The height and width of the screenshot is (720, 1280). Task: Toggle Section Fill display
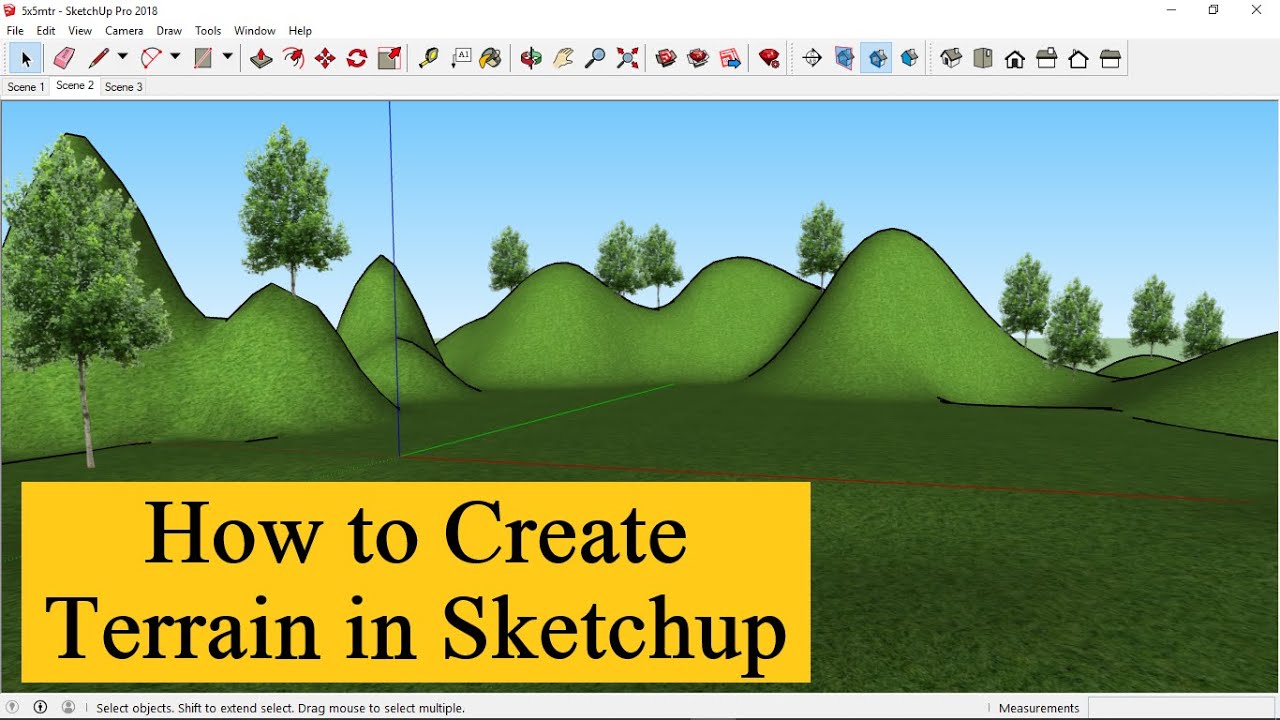909,59
